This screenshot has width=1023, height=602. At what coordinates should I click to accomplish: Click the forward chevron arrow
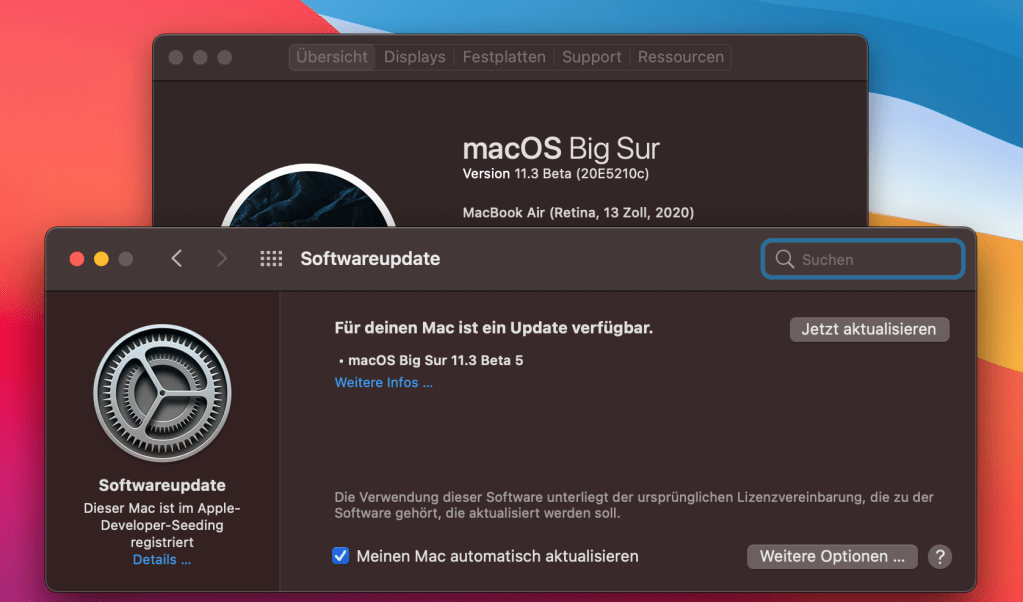pos(221,259)
